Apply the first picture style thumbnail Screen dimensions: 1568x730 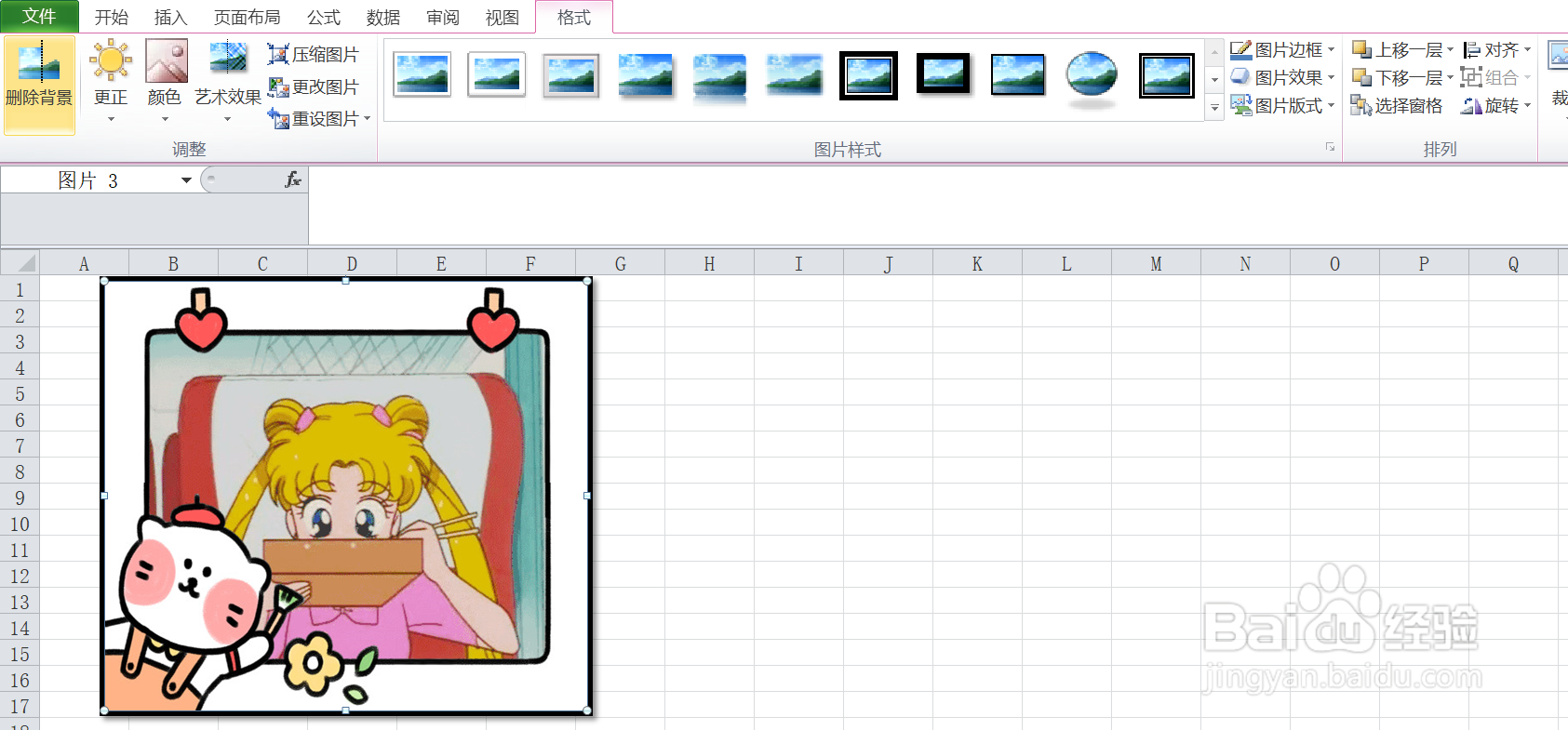422,74
